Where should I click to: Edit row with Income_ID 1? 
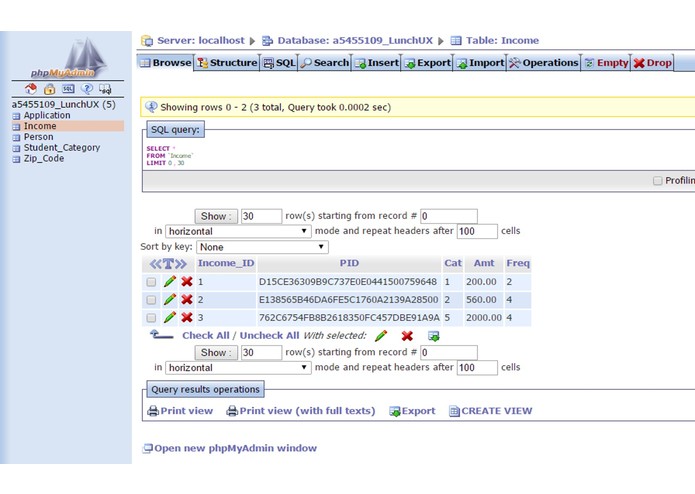coord(169,282)
